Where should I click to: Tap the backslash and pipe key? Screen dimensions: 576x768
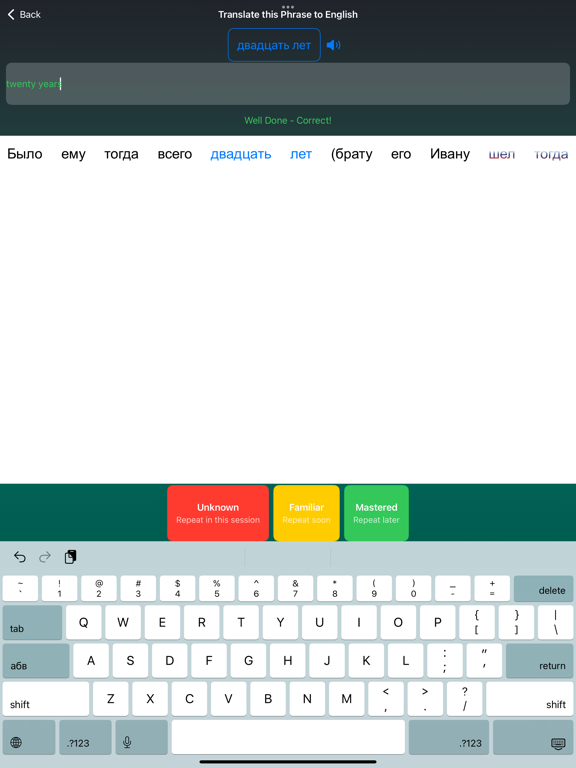pyautogui.click(x=555, y=623)
